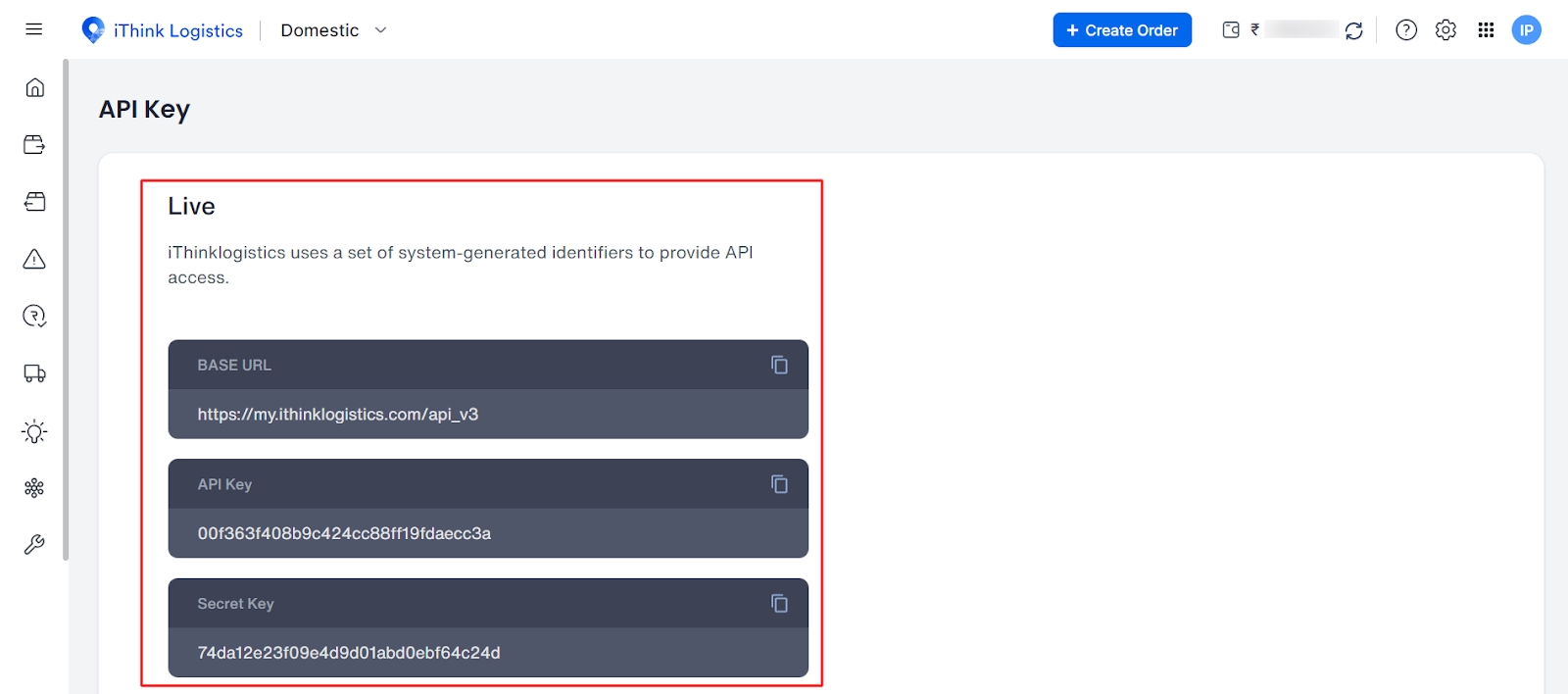Open the rupee remittance sidebar icon
Image resolution: width=1568 pixels, height=694 pixels.
click(34, 316)
